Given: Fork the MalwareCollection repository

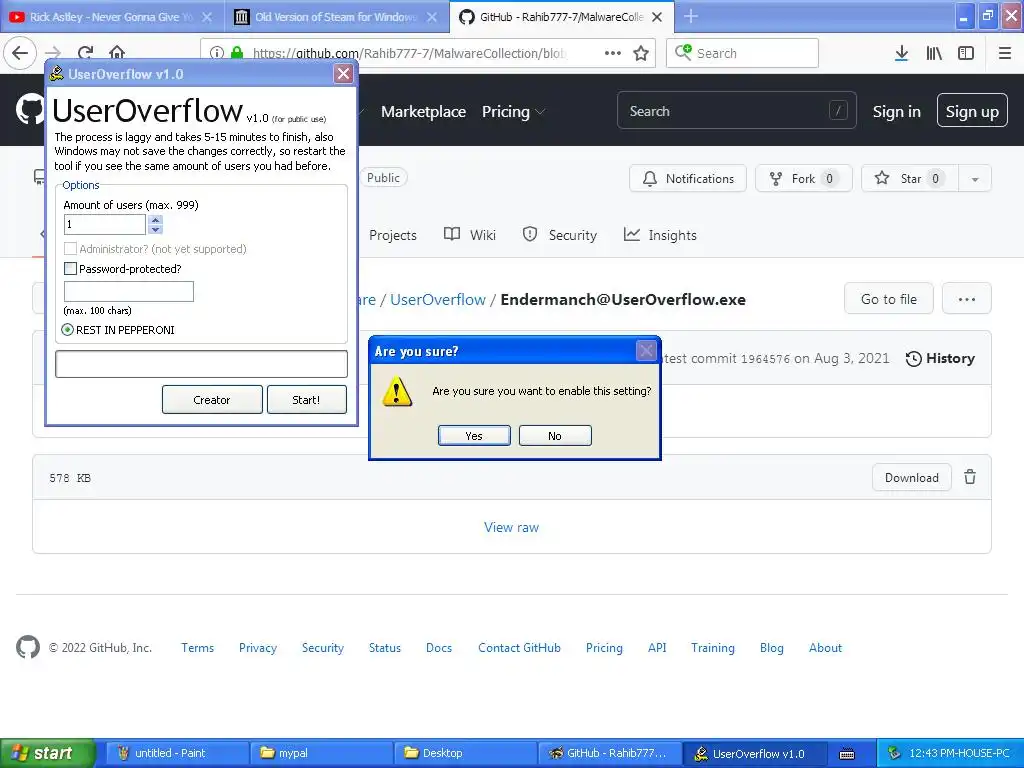Looking at the screenshot, I should pos(803,179).
